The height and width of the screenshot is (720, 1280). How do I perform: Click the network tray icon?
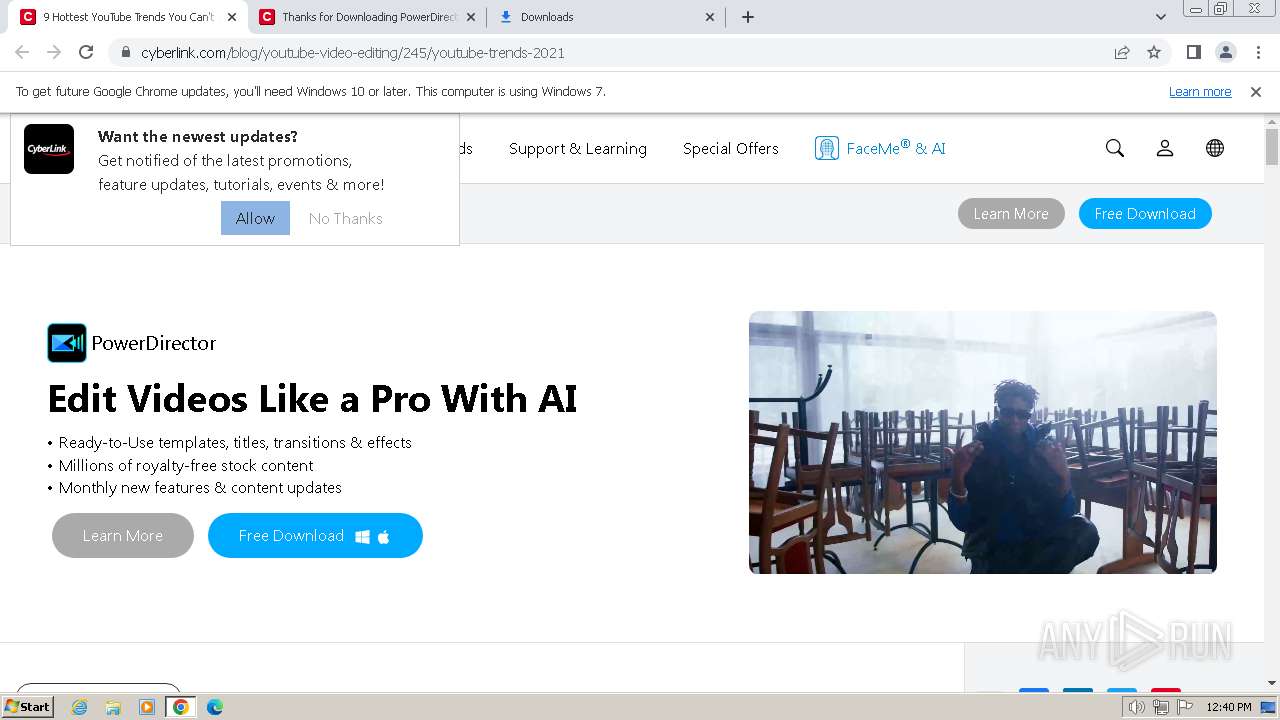pyautogui.click(x=1161, y=707)
